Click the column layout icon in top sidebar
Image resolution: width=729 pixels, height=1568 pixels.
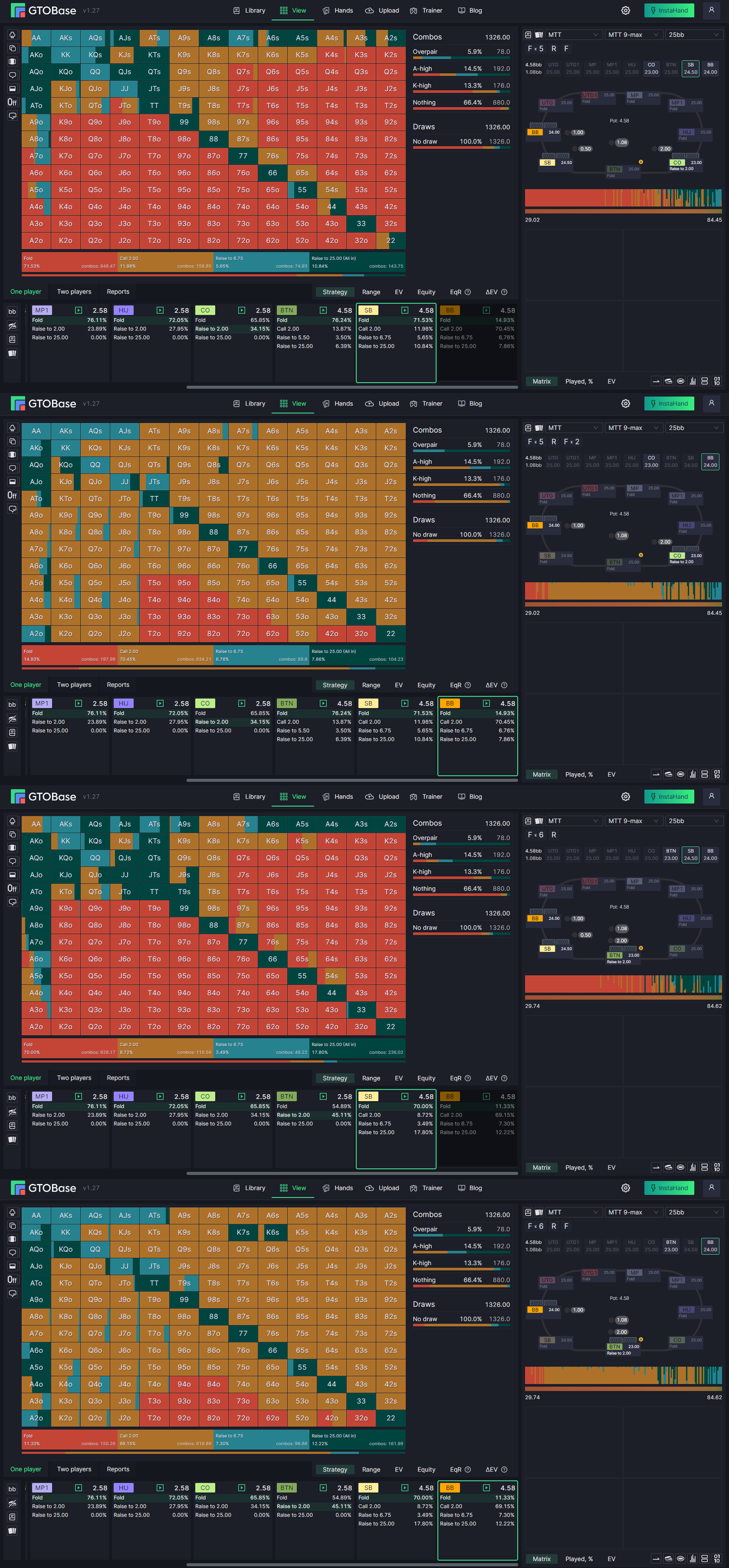tap(12, 62)
